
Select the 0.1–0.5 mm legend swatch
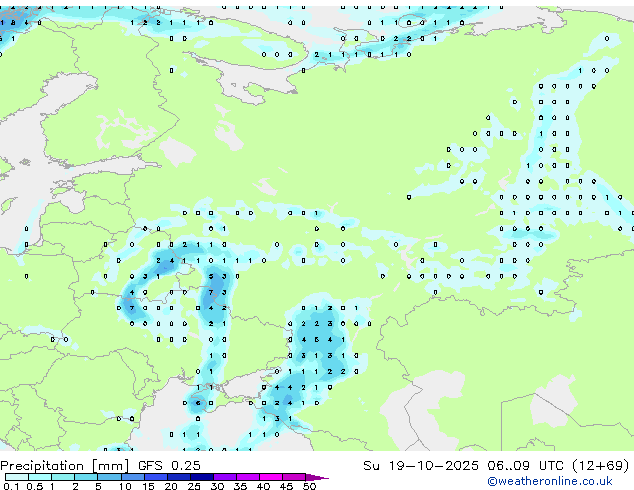click(x=17, y=477)
